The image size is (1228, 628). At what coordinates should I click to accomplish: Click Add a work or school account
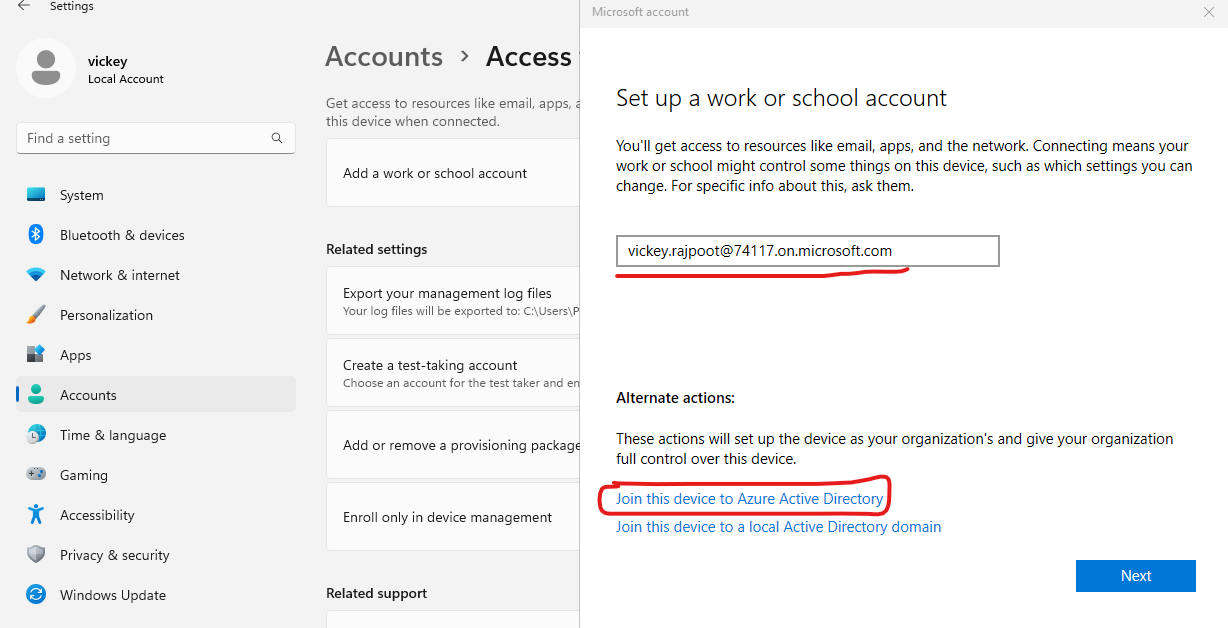tap(453, 173)
